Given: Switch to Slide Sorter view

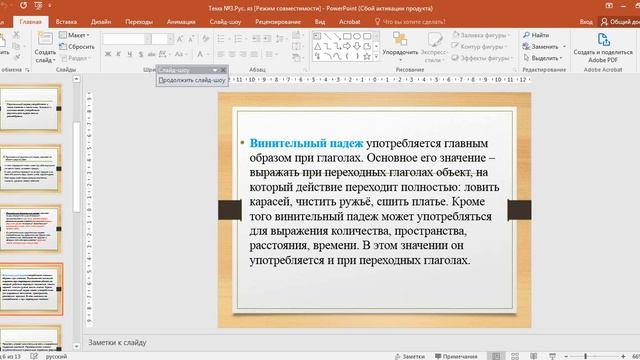Looking at the screenshot, I should 515,356.
